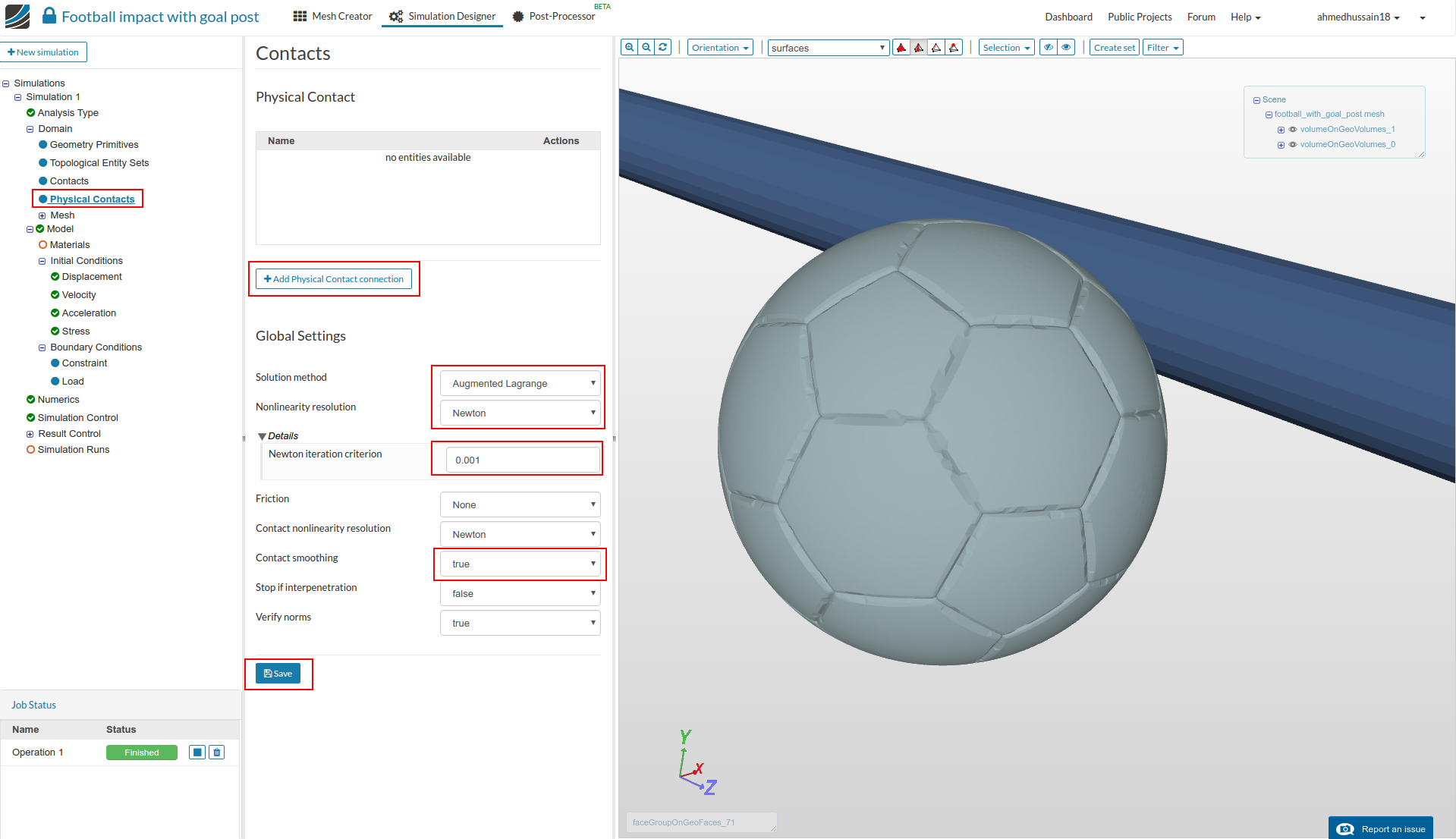Select surface-with-edges render mode icon

coord(919,48)
